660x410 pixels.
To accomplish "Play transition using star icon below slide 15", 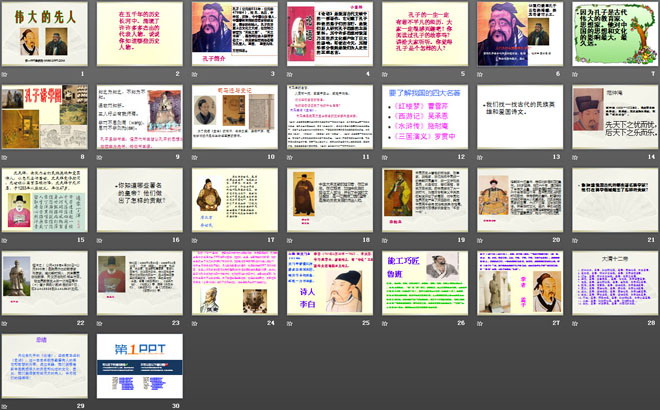I will [4, 240].
